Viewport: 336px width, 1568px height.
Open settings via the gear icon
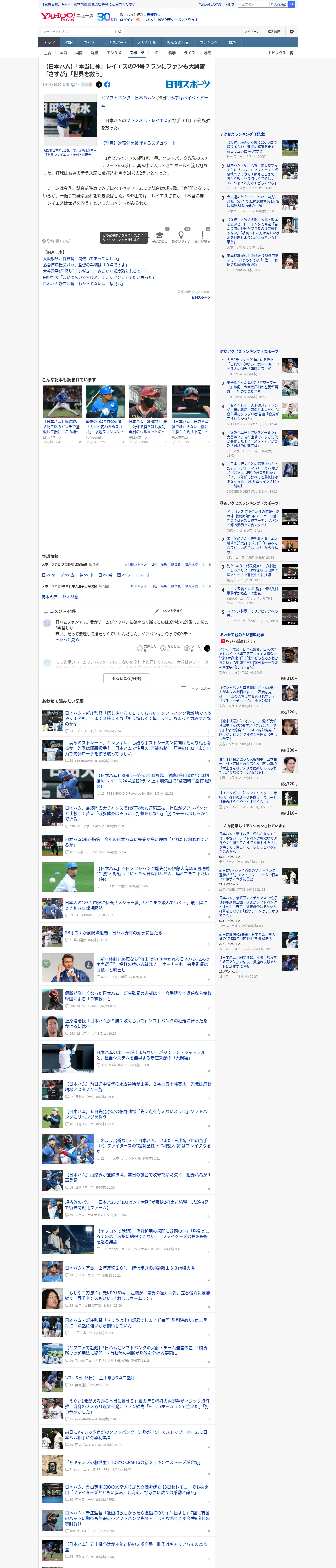click(x=292, y=32)
